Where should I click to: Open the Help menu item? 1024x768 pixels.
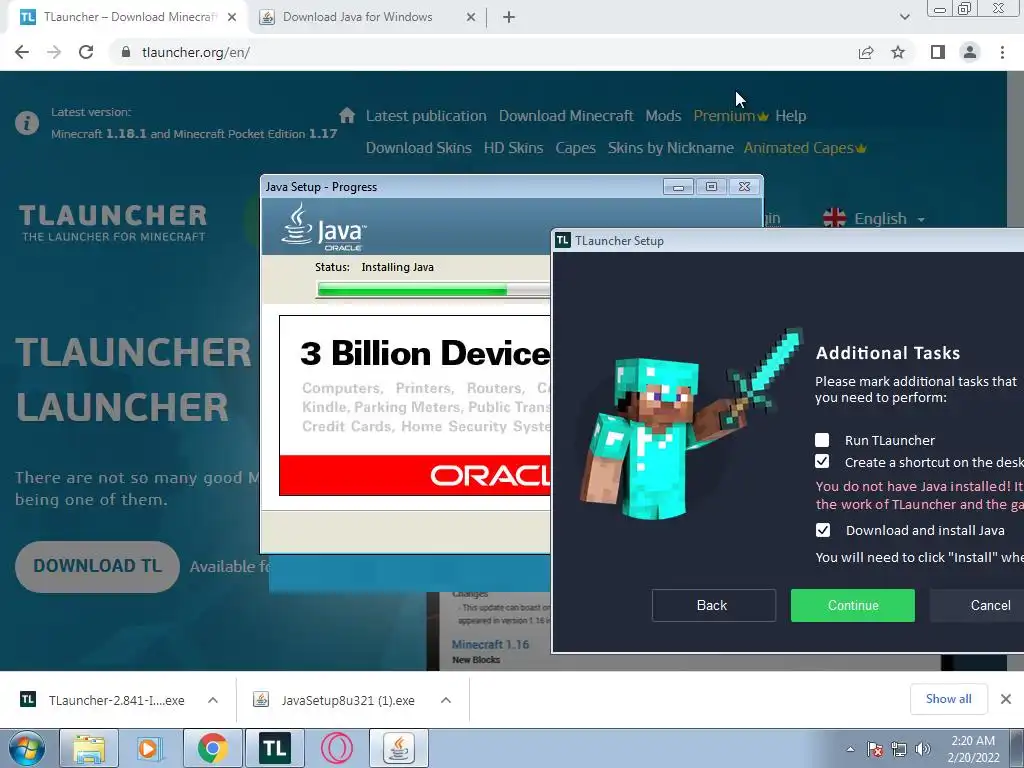790,116
